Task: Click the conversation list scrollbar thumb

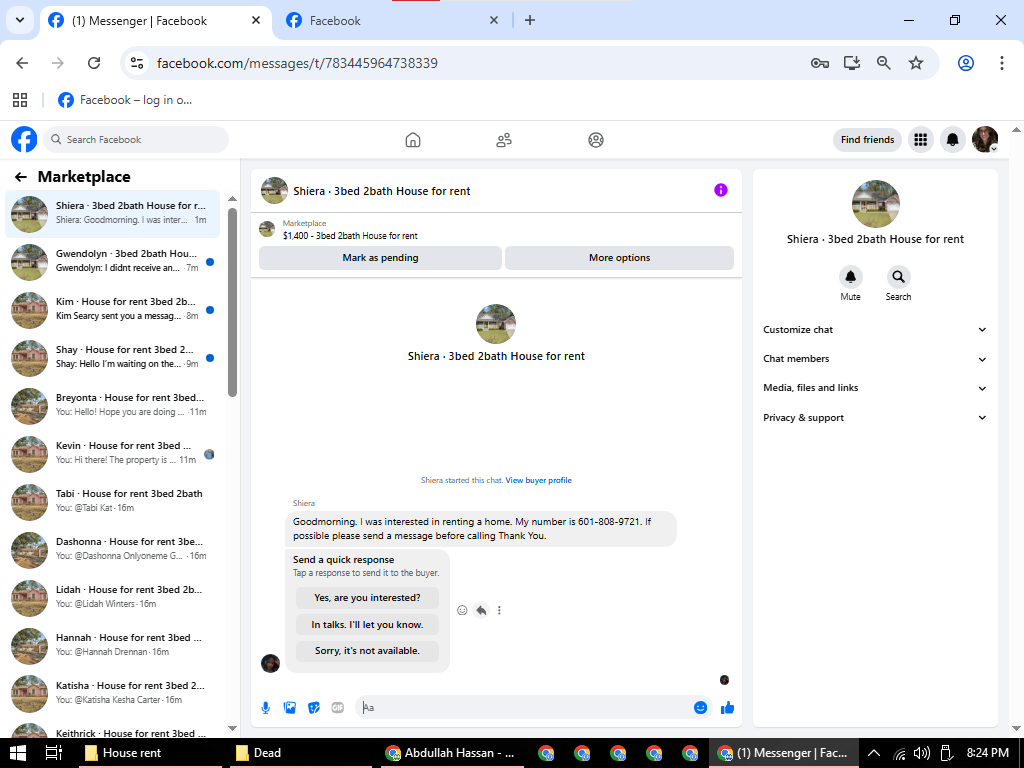Action: pyautogui.click(x=232, y=302)
